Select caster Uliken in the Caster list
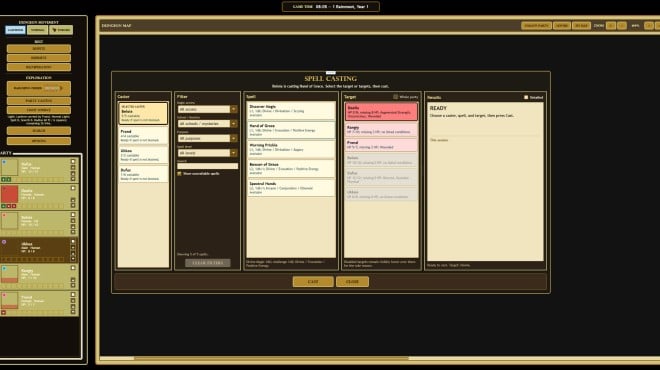Image resolution: width=660 pixels, height=370 pixels. 143,154
